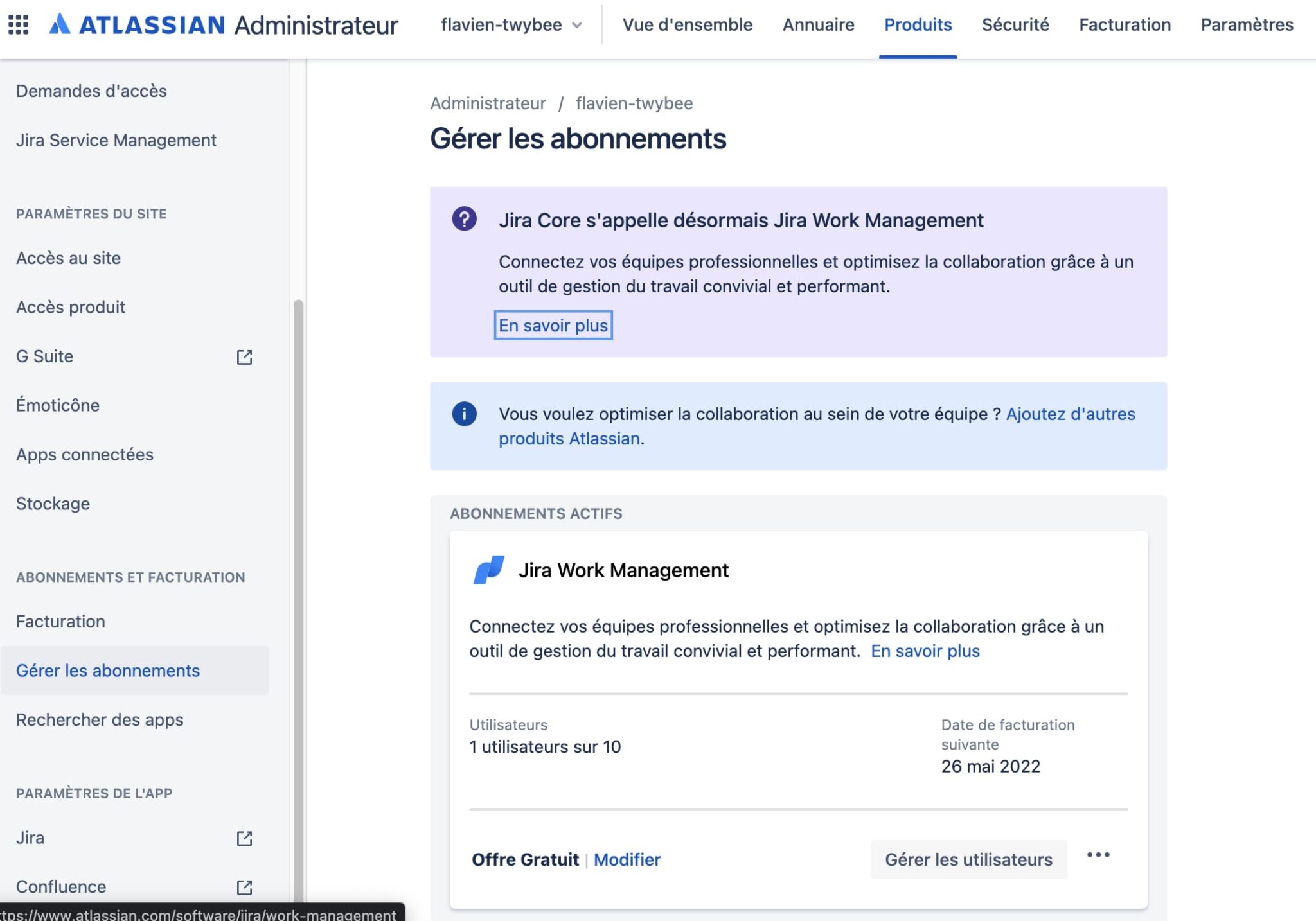Click the G Suite external link icon
Image resolution: width=1316 pixels, height=921 pixels.
coord(244,357)
